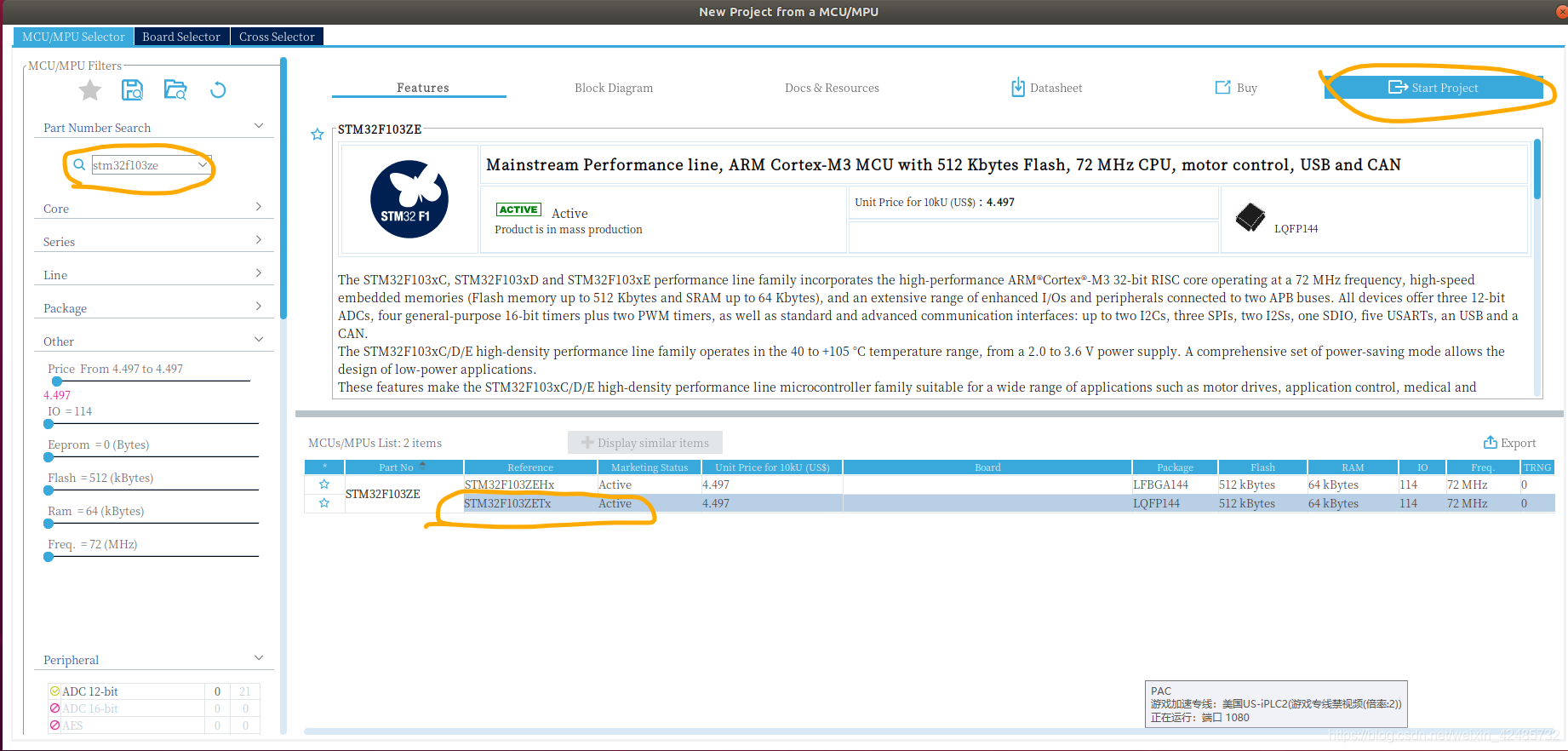This screenshot has width=1568, height=751.
Task: Click the Start Project button
Action: (x=1434, y=88)
